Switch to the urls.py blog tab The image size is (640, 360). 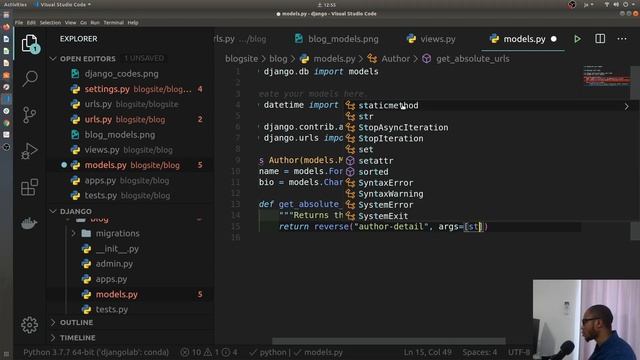click(241, 39)
